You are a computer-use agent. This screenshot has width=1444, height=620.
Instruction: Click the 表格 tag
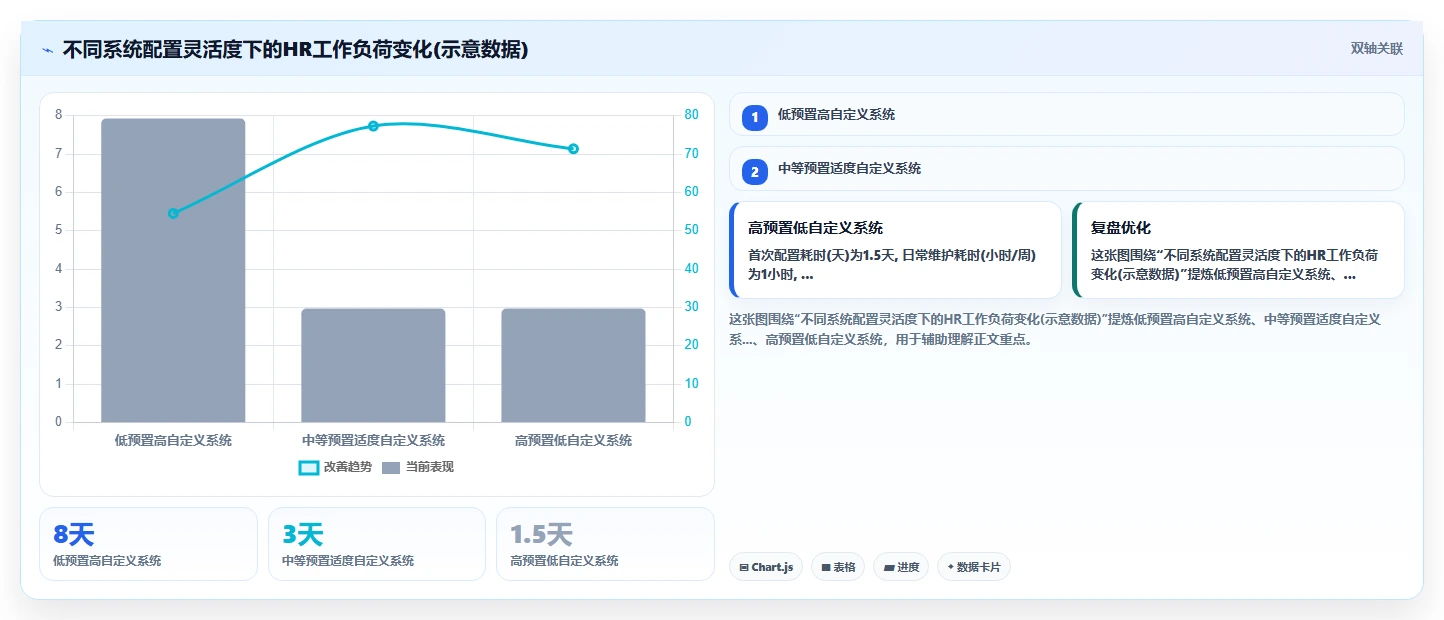tap(838, 567)
